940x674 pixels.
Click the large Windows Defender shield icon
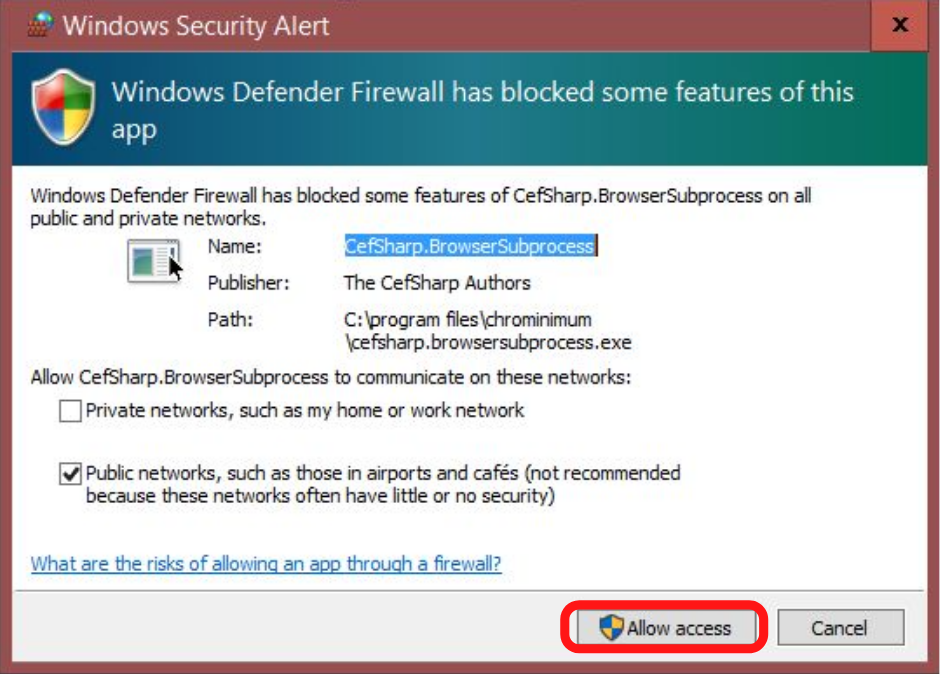click(x=63, y=108)
